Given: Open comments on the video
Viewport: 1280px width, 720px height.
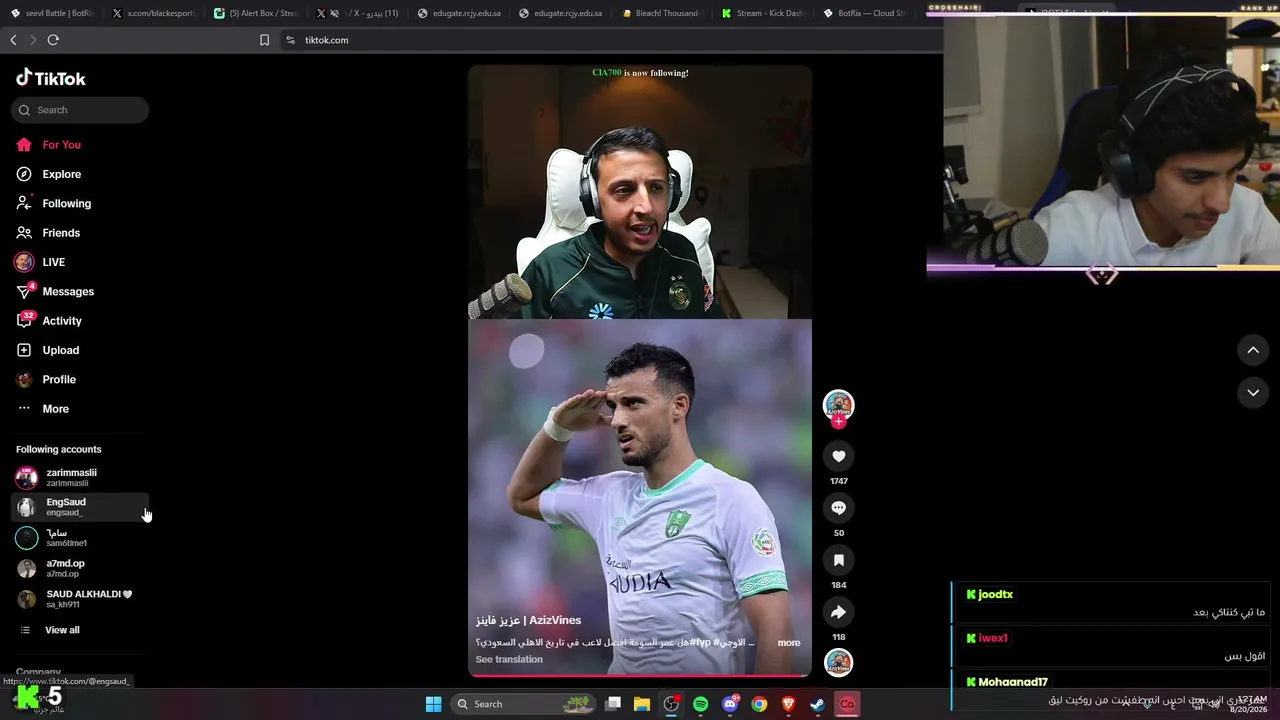Looking at the screenshot, I should click(838, 508).
